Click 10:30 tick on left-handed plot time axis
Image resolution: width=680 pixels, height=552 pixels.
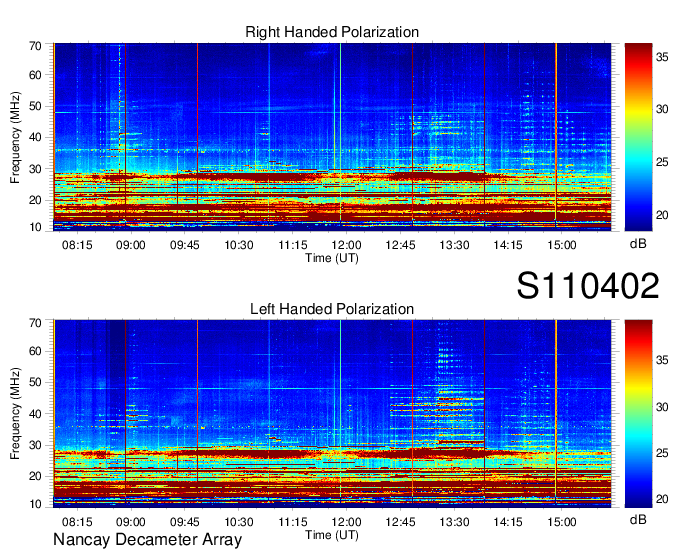[239, 522]
